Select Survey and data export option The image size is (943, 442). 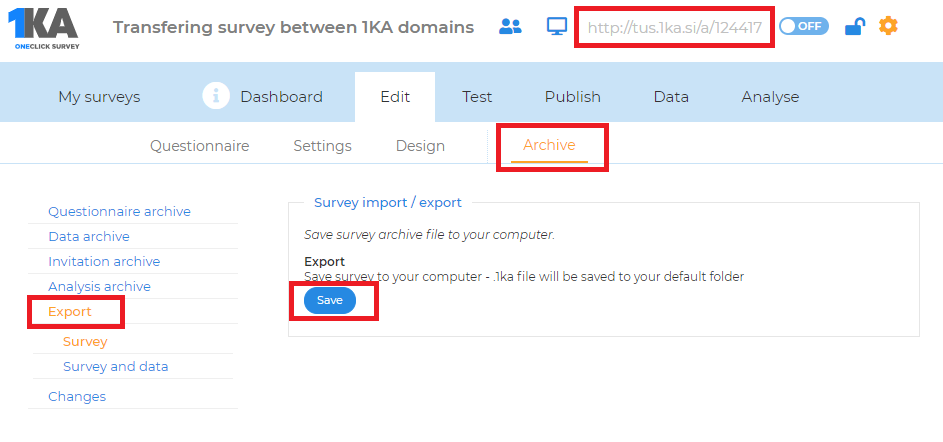click(115, 366)
